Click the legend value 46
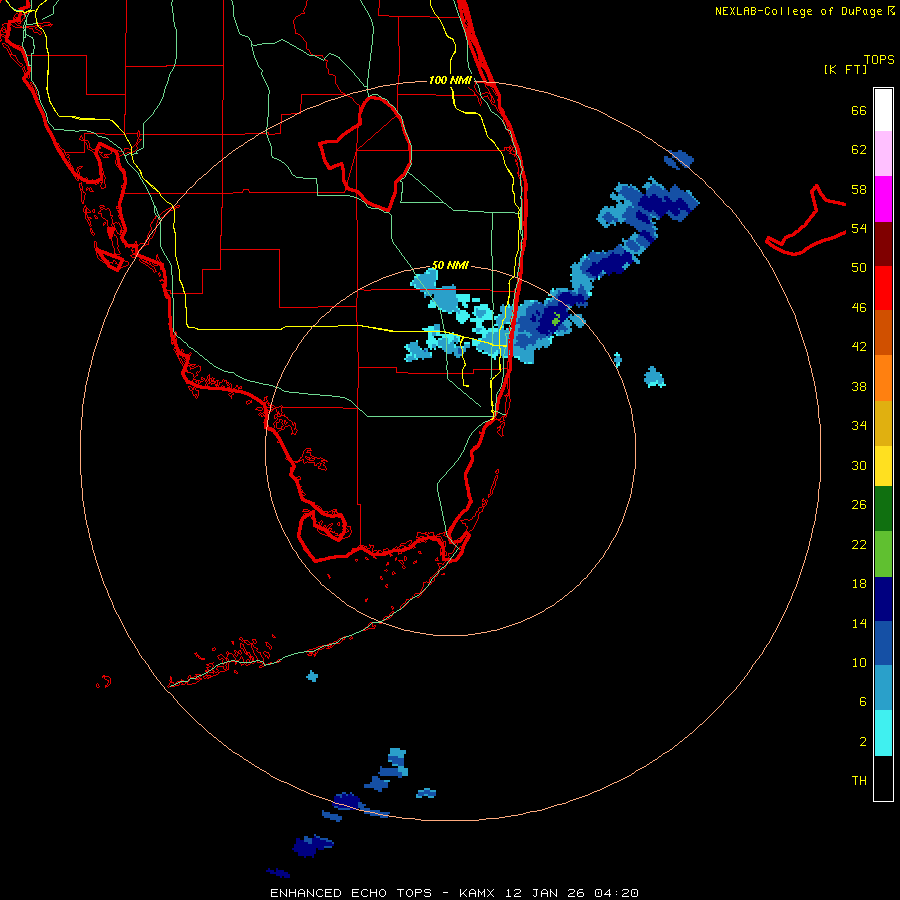 pyautogui.click(x=859, y=308)
